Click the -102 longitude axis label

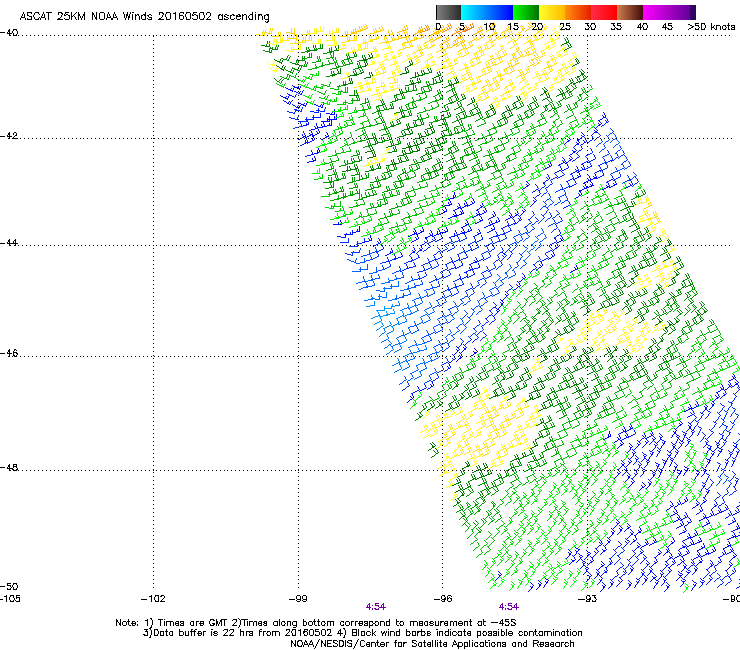coord(153,599)
